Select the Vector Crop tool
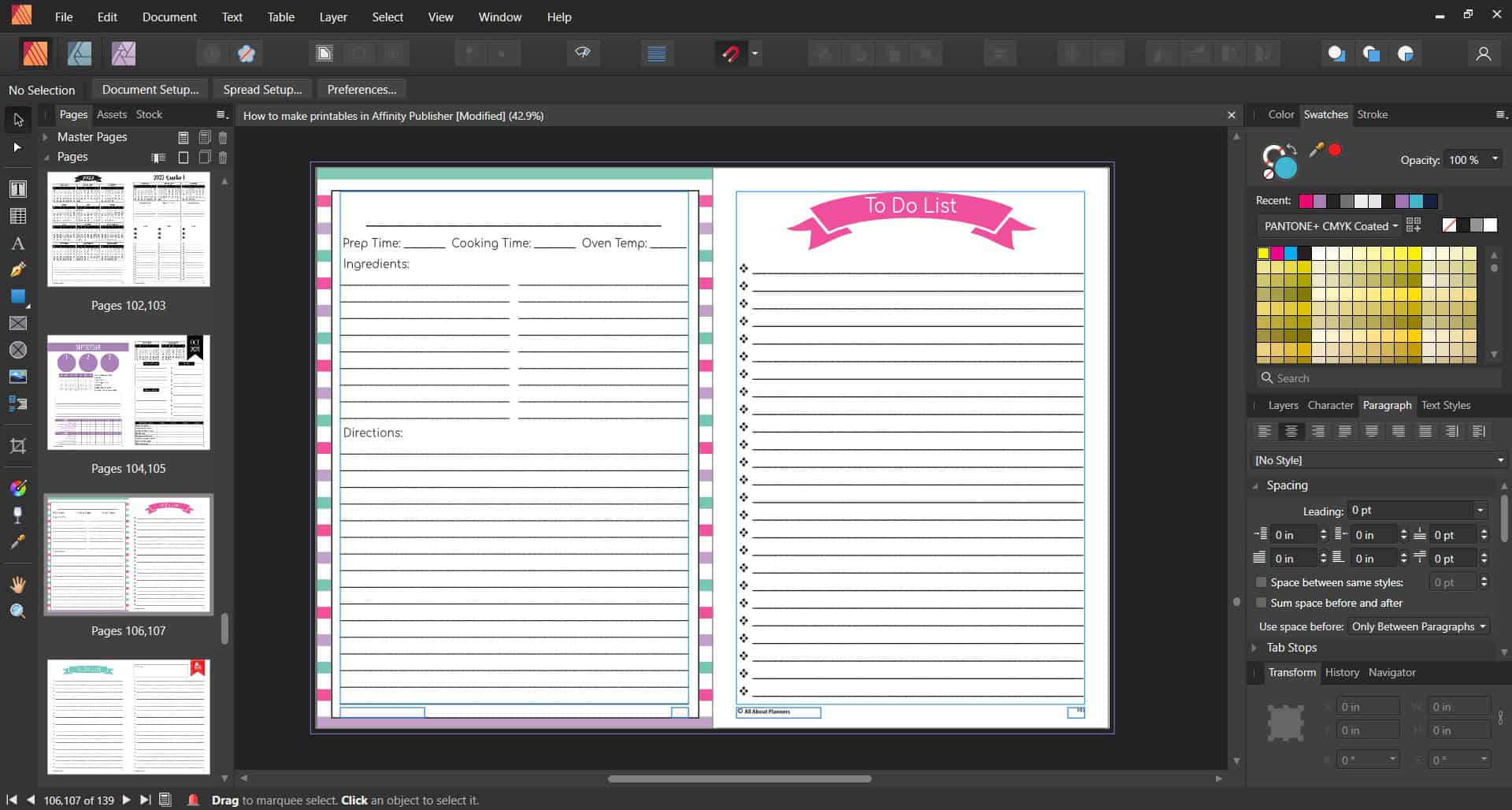 tap(17, 446)
